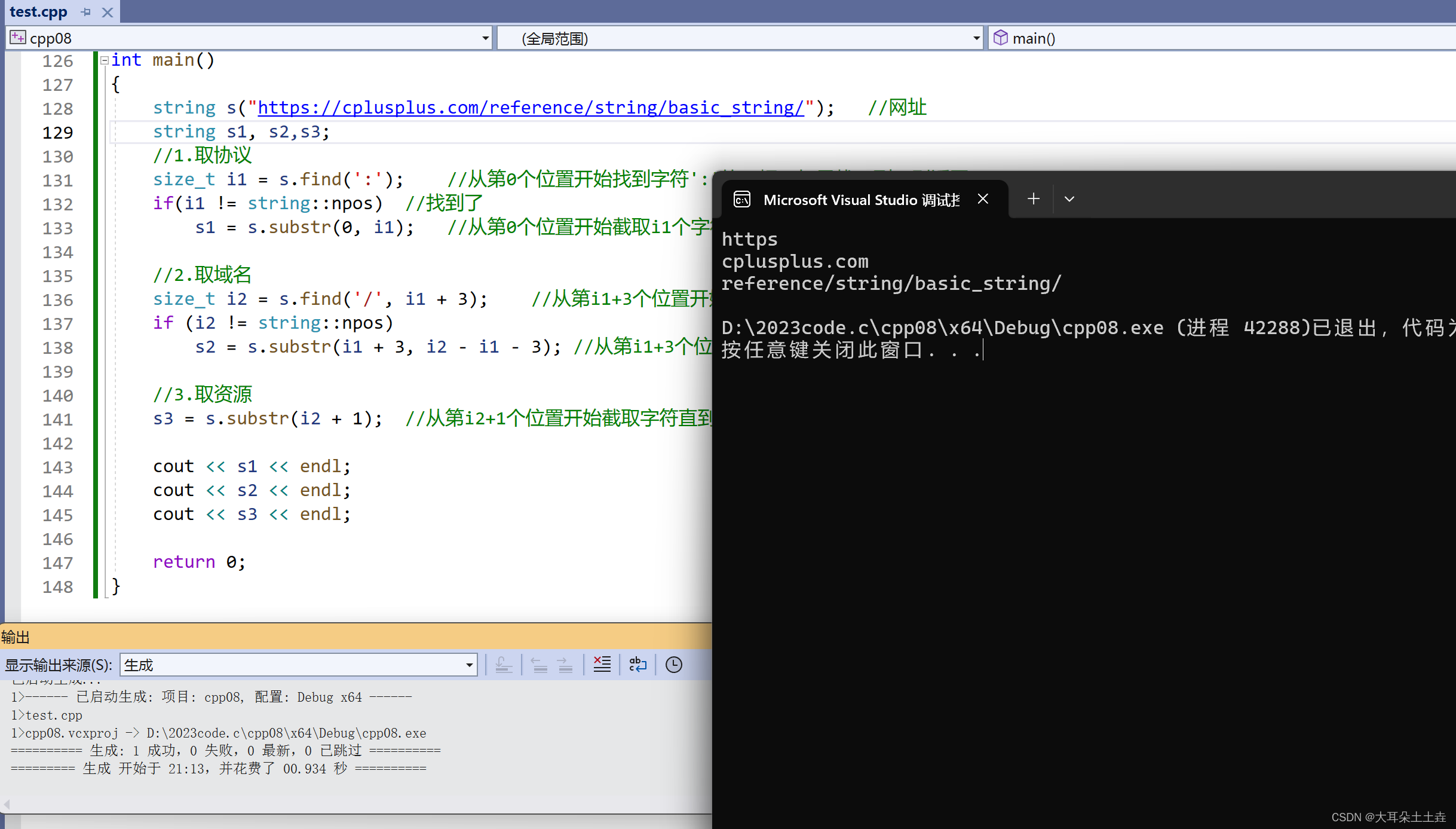Click the '按任意键关闭此窗口' terminal prompt
The height and width of the screenshot is (829, 1456).
point(852,350)
